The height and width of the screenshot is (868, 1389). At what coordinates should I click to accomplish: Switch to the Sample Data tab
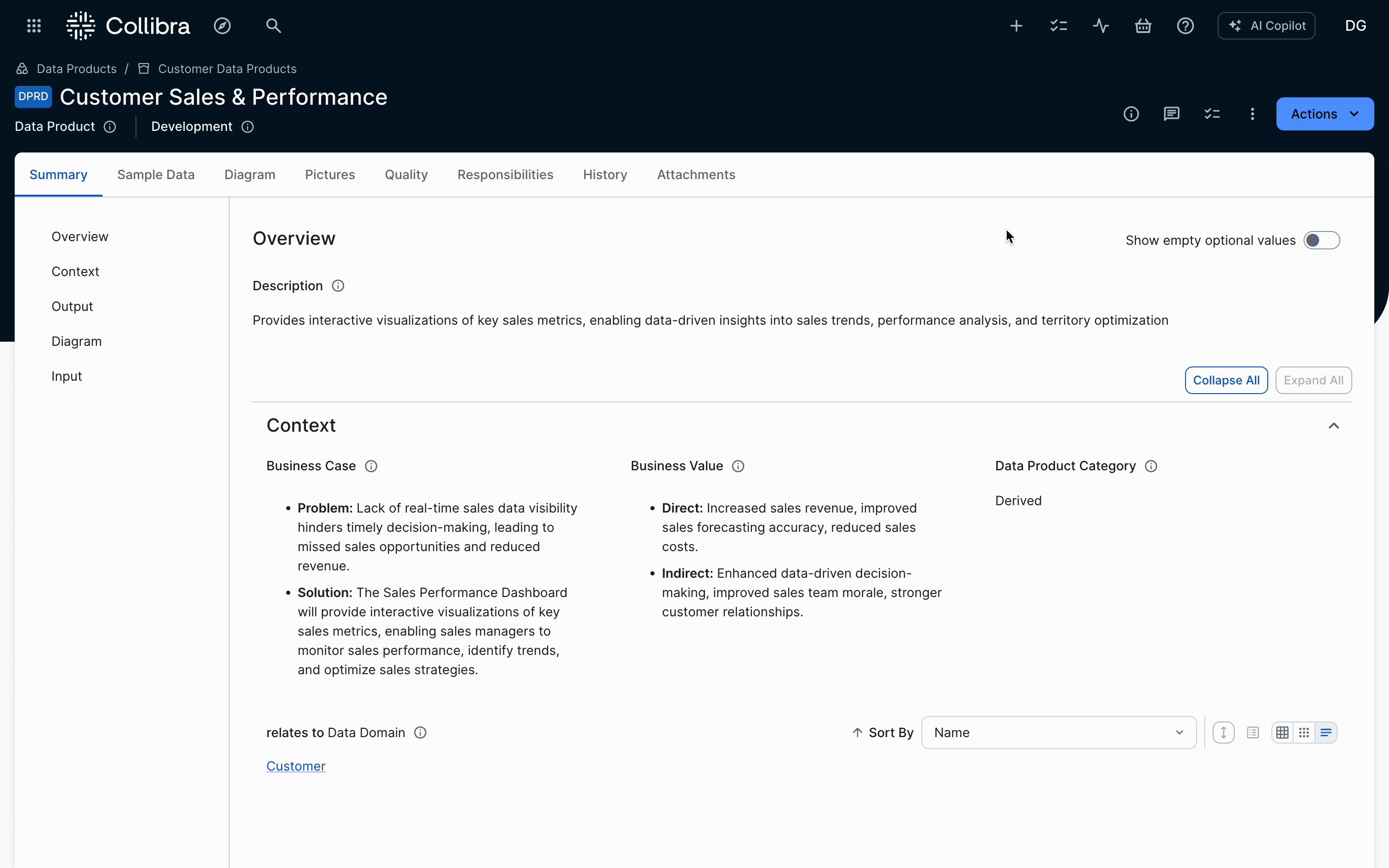click(156, 175)
